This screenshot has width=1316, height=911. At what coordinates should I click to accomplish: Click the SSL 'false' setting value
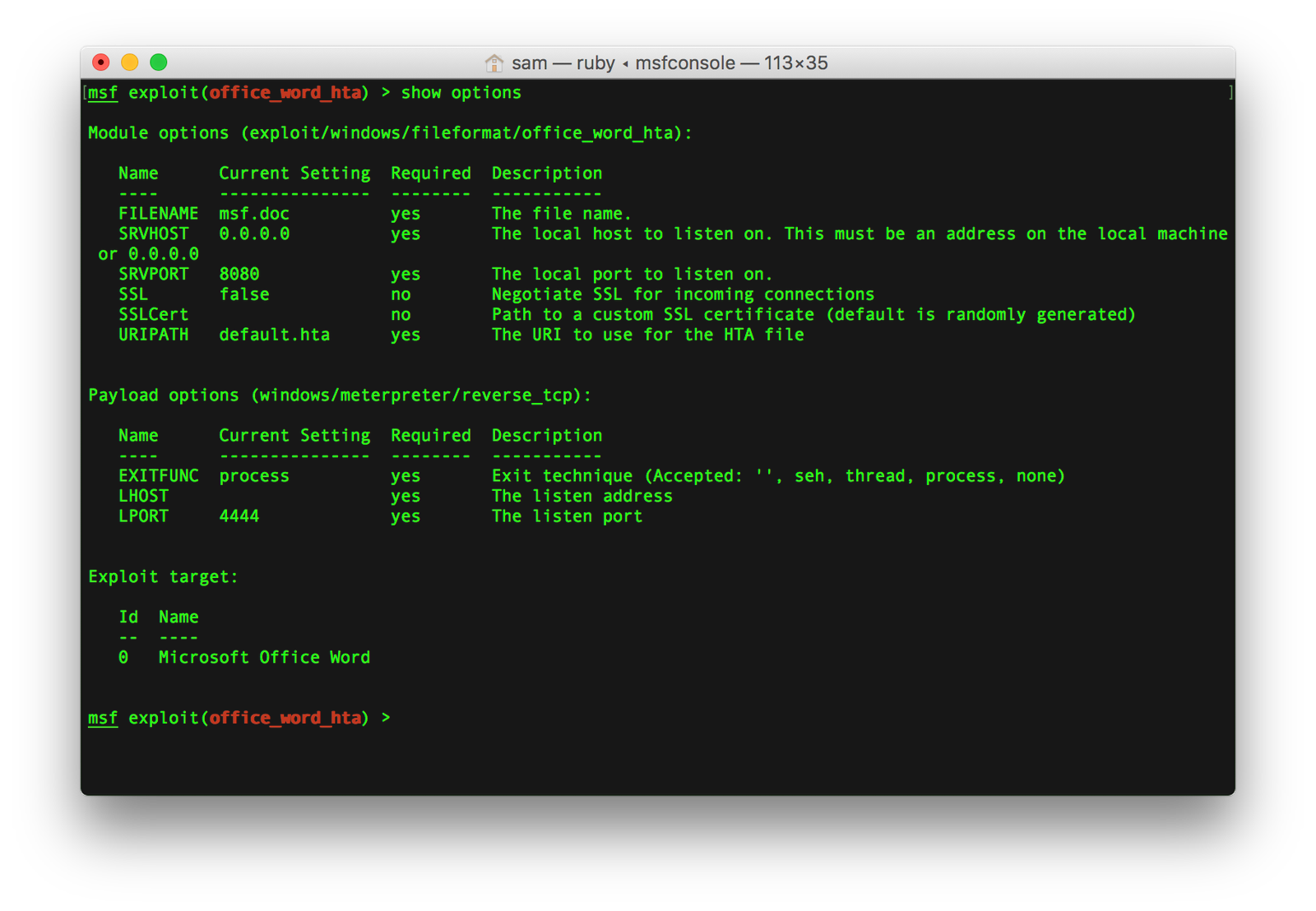point(243,294)
